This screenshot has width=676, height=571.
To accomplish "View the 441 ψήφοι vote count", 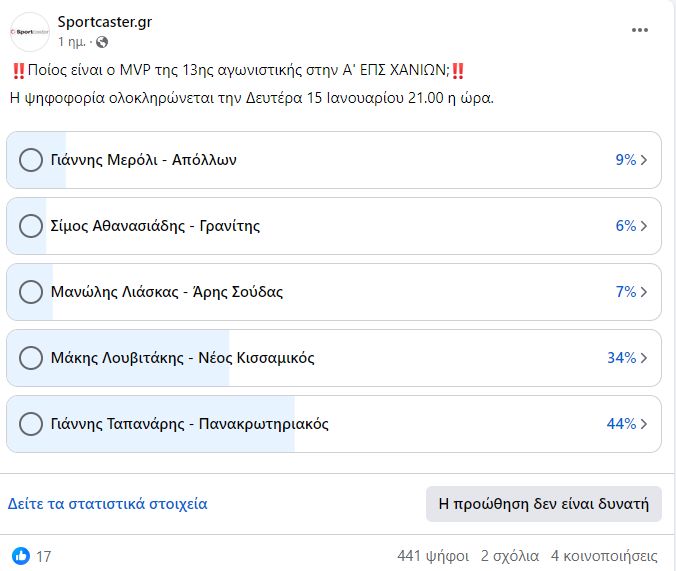I will click(x=433, y=556).
